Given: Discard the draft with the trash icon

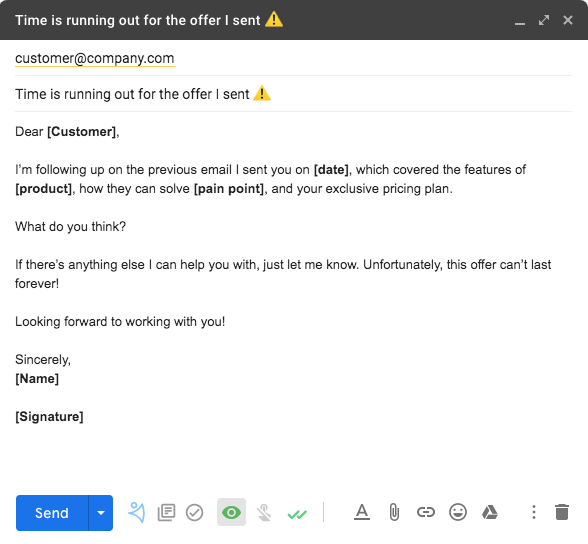Looking at the screenshot, I should [x=562, y=512].
